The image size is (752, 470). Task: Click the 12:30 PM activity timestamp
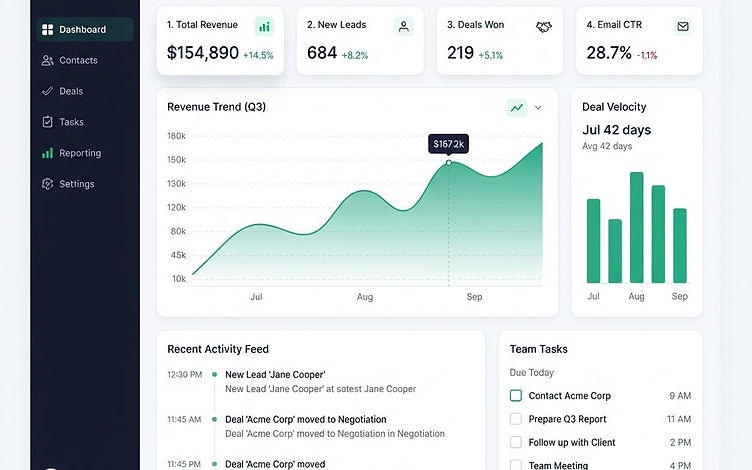pyautogui.click(x=185, y=375)
